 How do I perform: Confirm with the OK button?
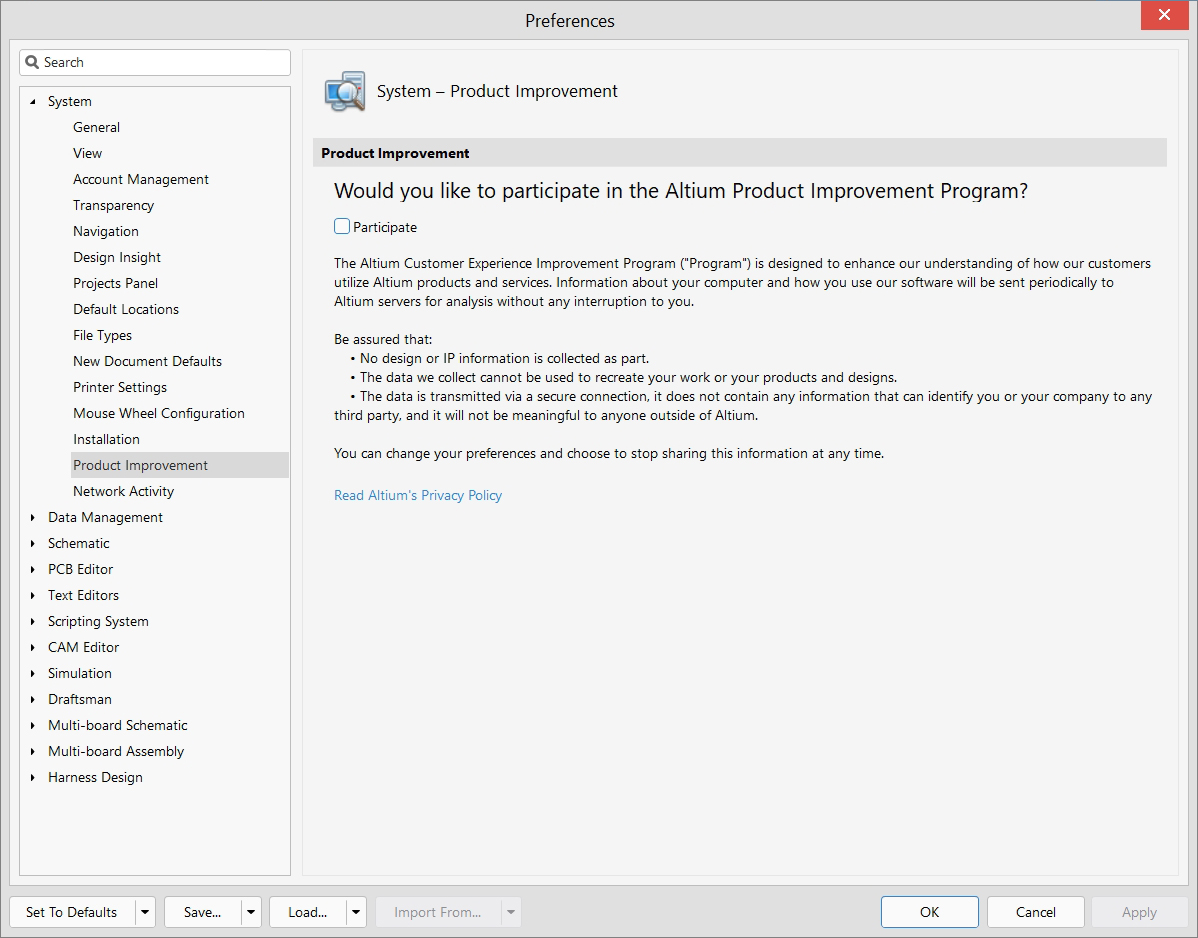pyautogui.click(x=929, y=912)
